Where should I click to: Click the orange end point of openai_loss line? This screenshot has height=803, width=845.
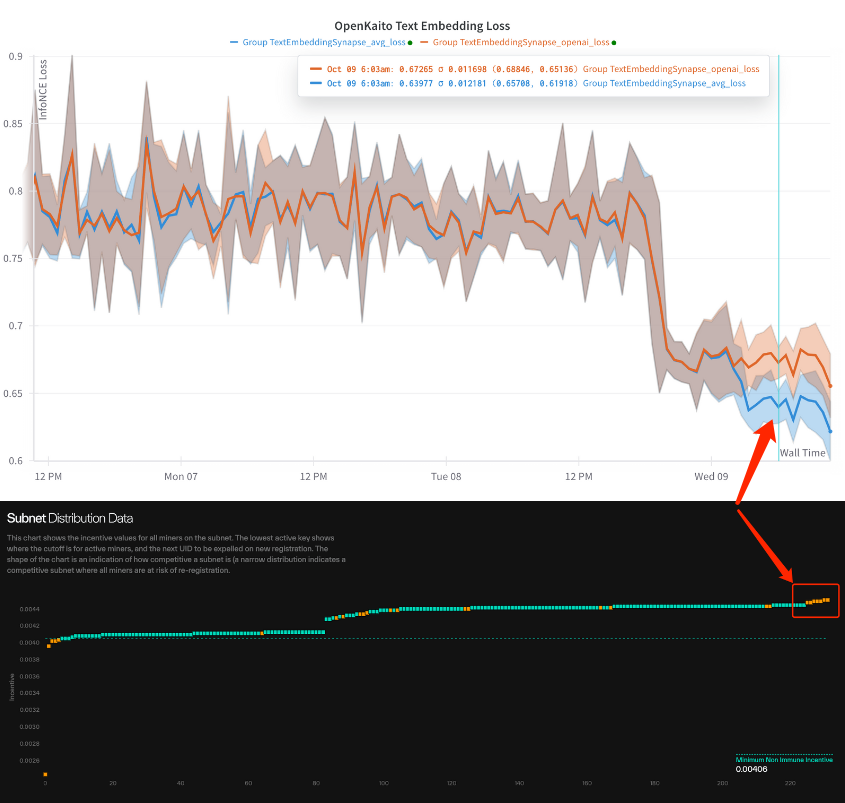830,386
